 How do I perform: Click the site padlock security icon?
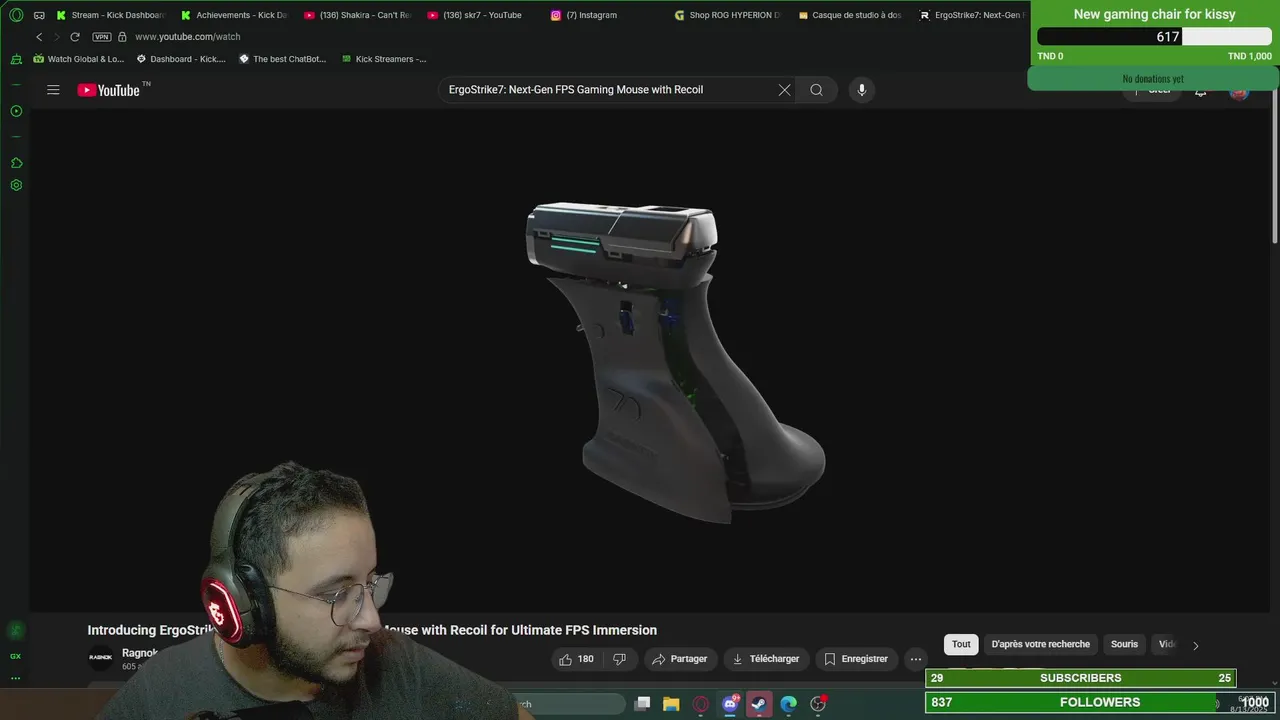pyautogui.click(x=122, y=37)
